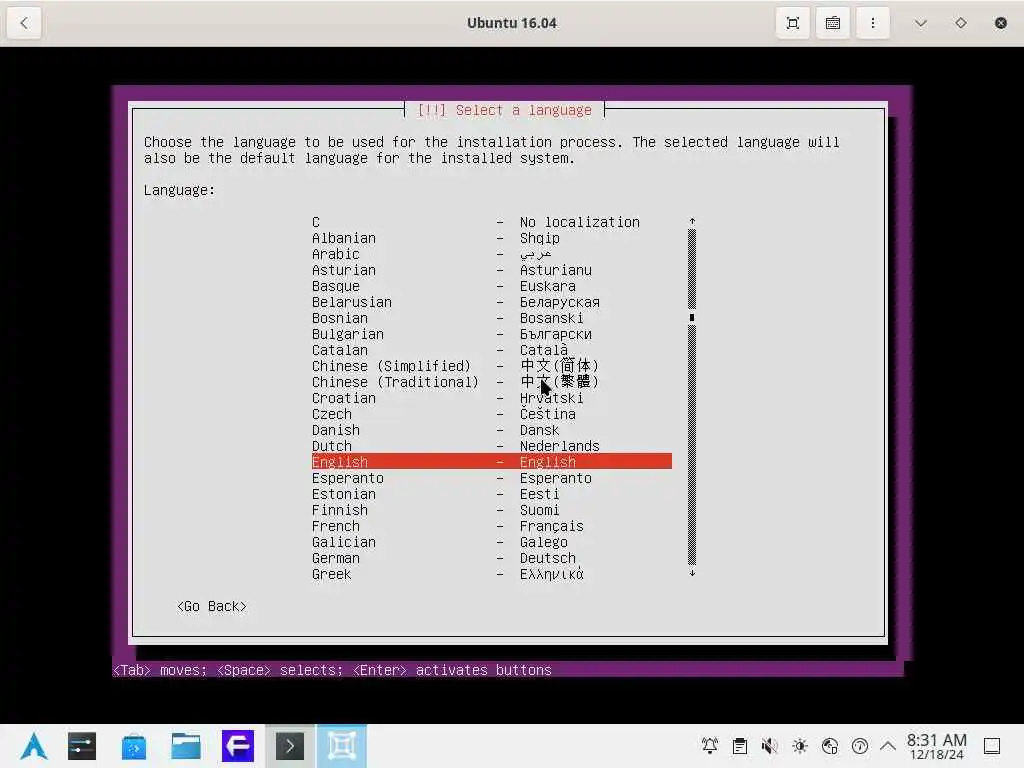Screen dimensions: 1024x768
Task: Select Albanian in the language list
Action: click(491, 238)
